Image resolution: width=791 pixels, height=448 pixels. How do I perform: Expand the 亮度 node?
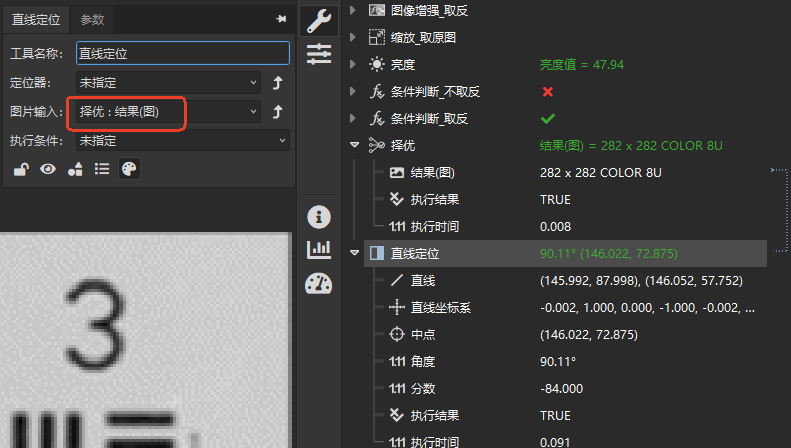click(353, 64)
